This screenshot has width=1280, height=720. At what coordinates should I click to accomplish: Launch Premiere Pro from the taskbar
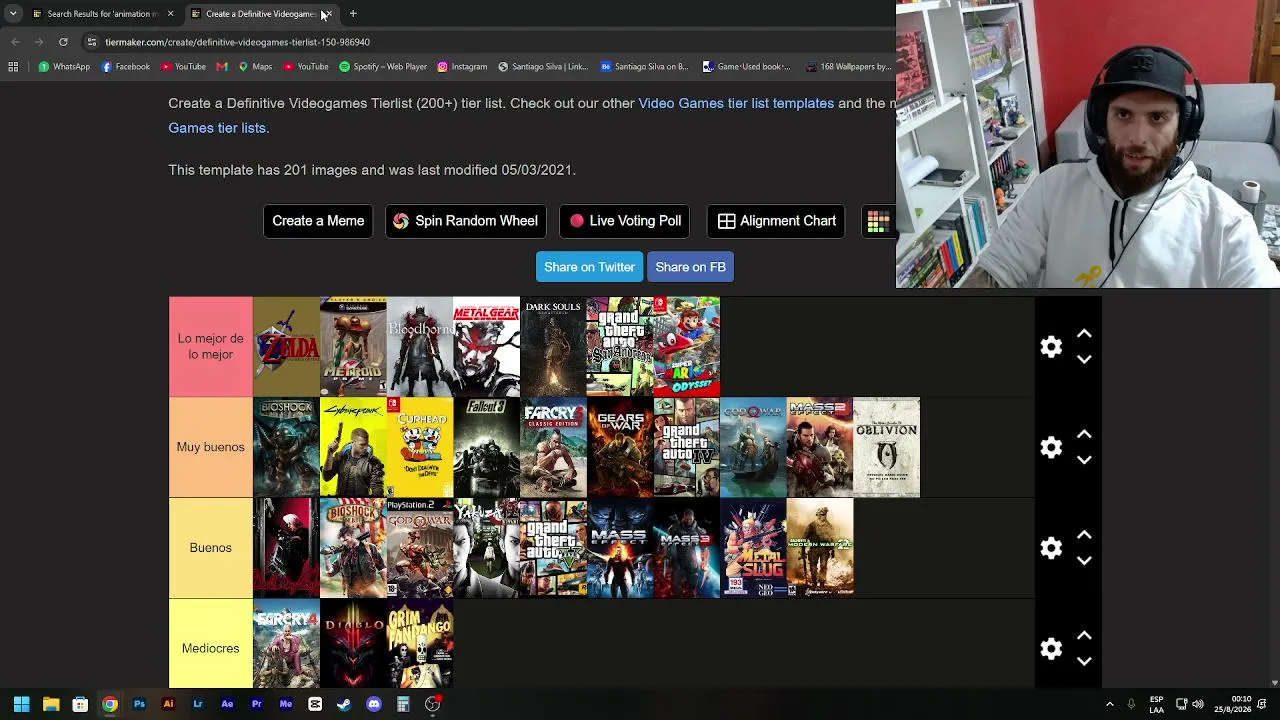pyautogui.click(x=256, y=704)
